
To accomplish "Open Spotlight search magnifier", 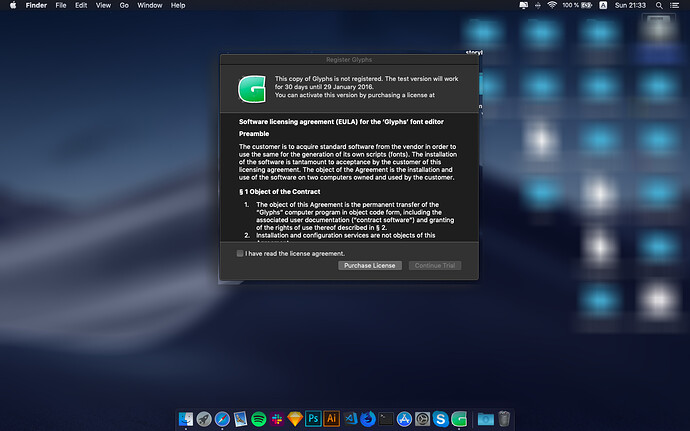I will pyautogui.click(x=659, y=5).
